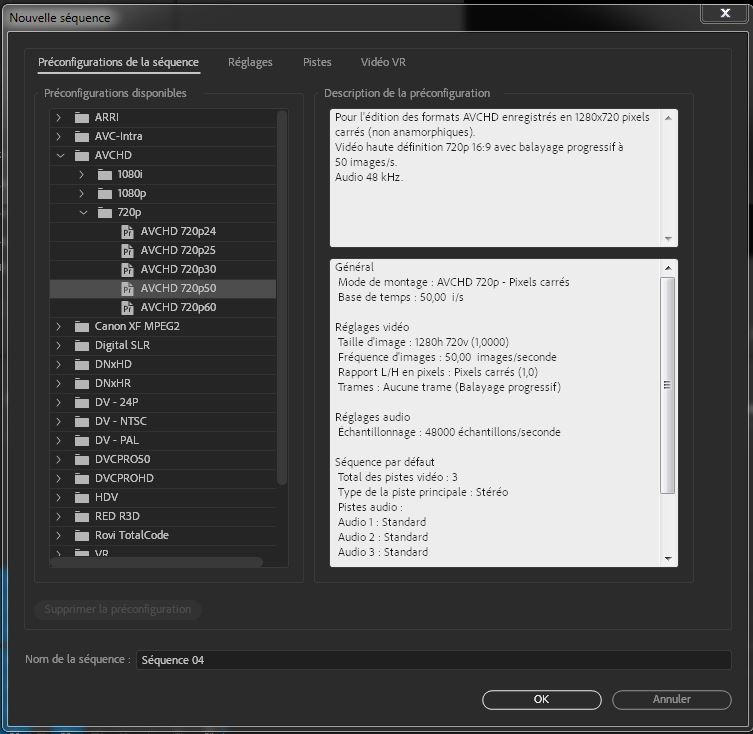Select the DVCPROHD folder row
Screen dimensions: 753x734
163,478
